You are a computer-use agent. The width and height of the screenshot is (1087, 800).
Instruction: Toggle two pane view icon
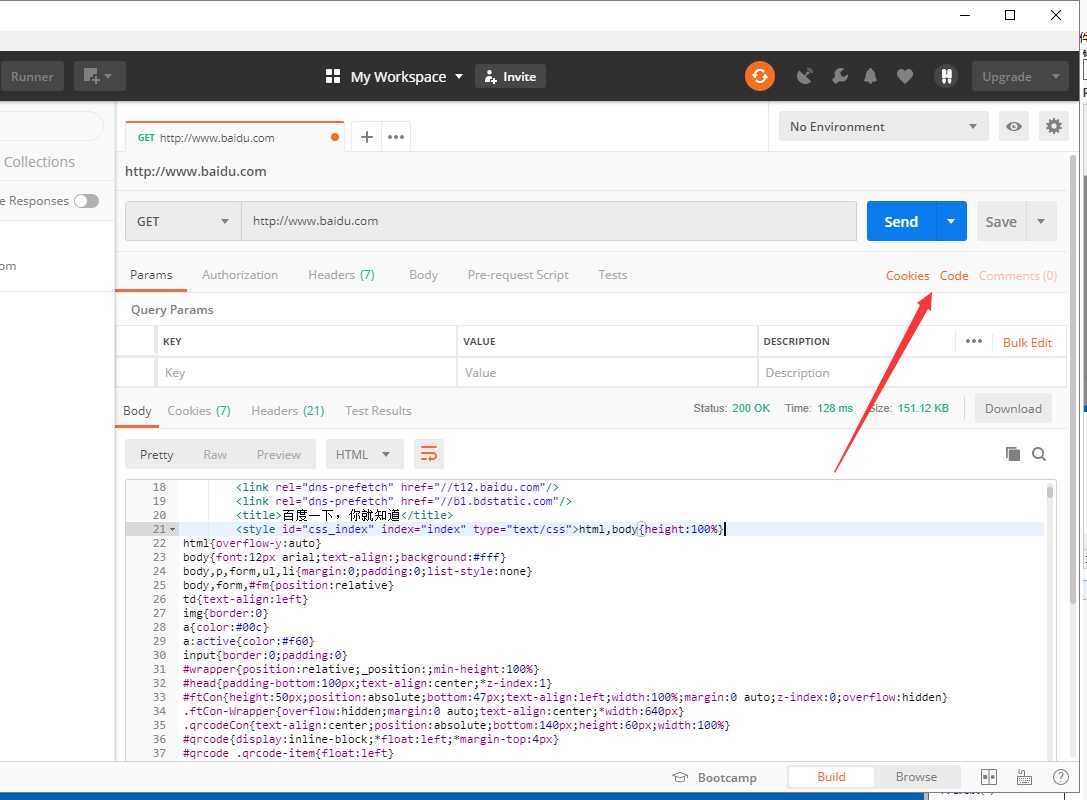[x=989, y=777]
